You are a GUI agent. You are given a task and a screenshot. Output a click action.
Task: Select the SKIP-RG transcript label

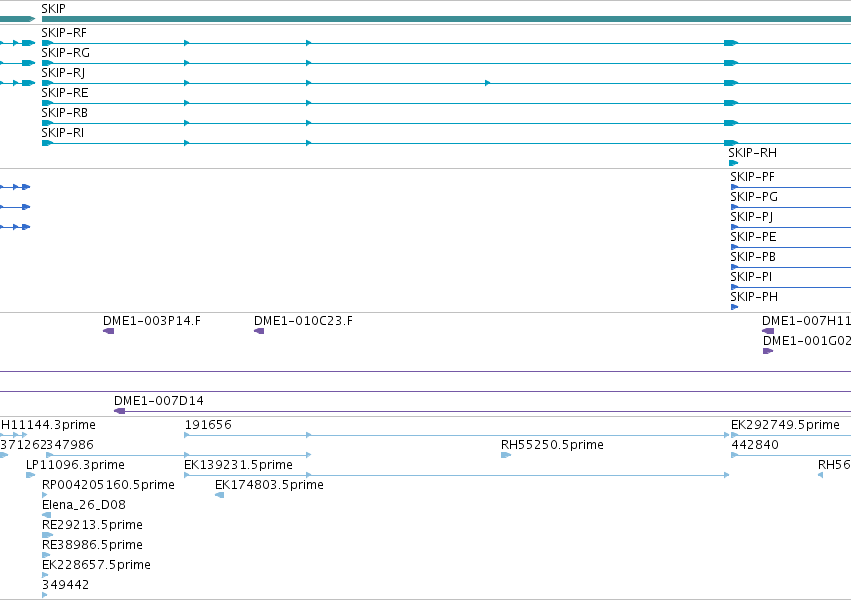pyautogui.click(x=66, y=53)
